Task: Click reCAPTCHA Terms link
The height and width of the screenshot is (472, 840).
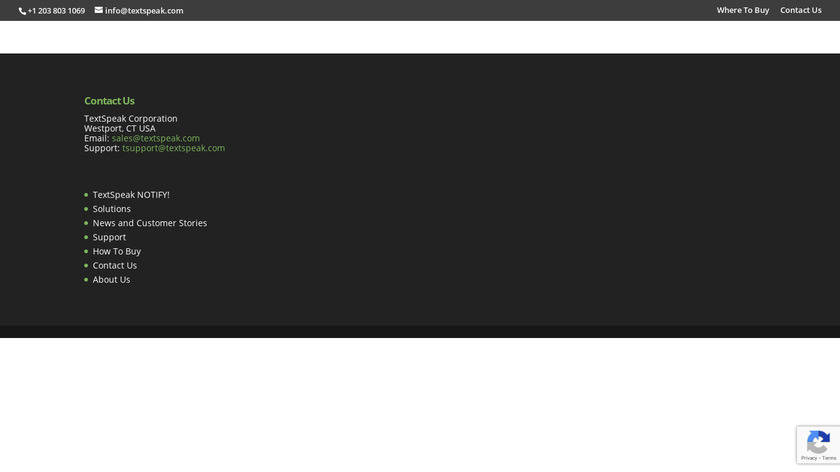Action: point(829,458)
